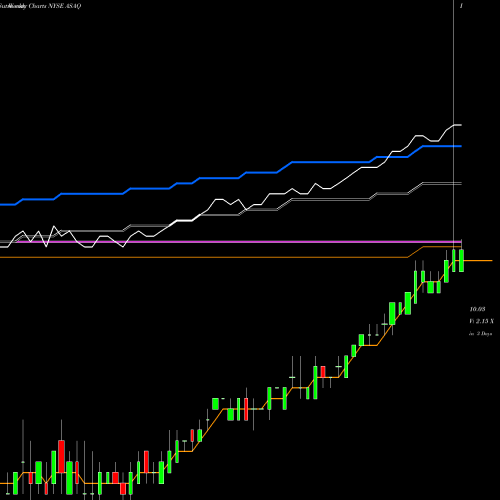
Task: Click the thick blue moving average line
Action: 231,178
